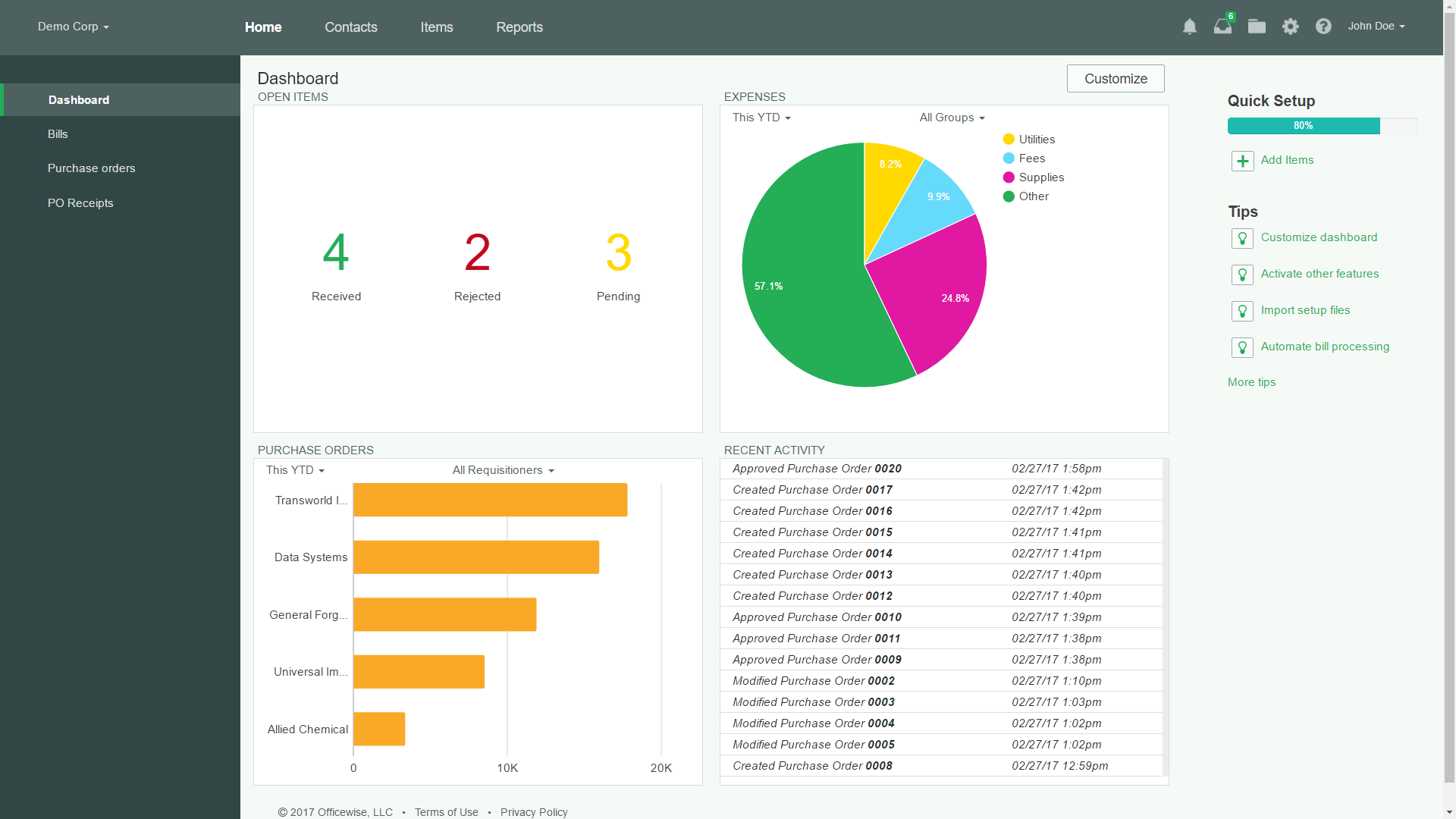Toggle the Utilities legend entry
This screenshot has width=1456, height=819.
[x=1028, y=140]
